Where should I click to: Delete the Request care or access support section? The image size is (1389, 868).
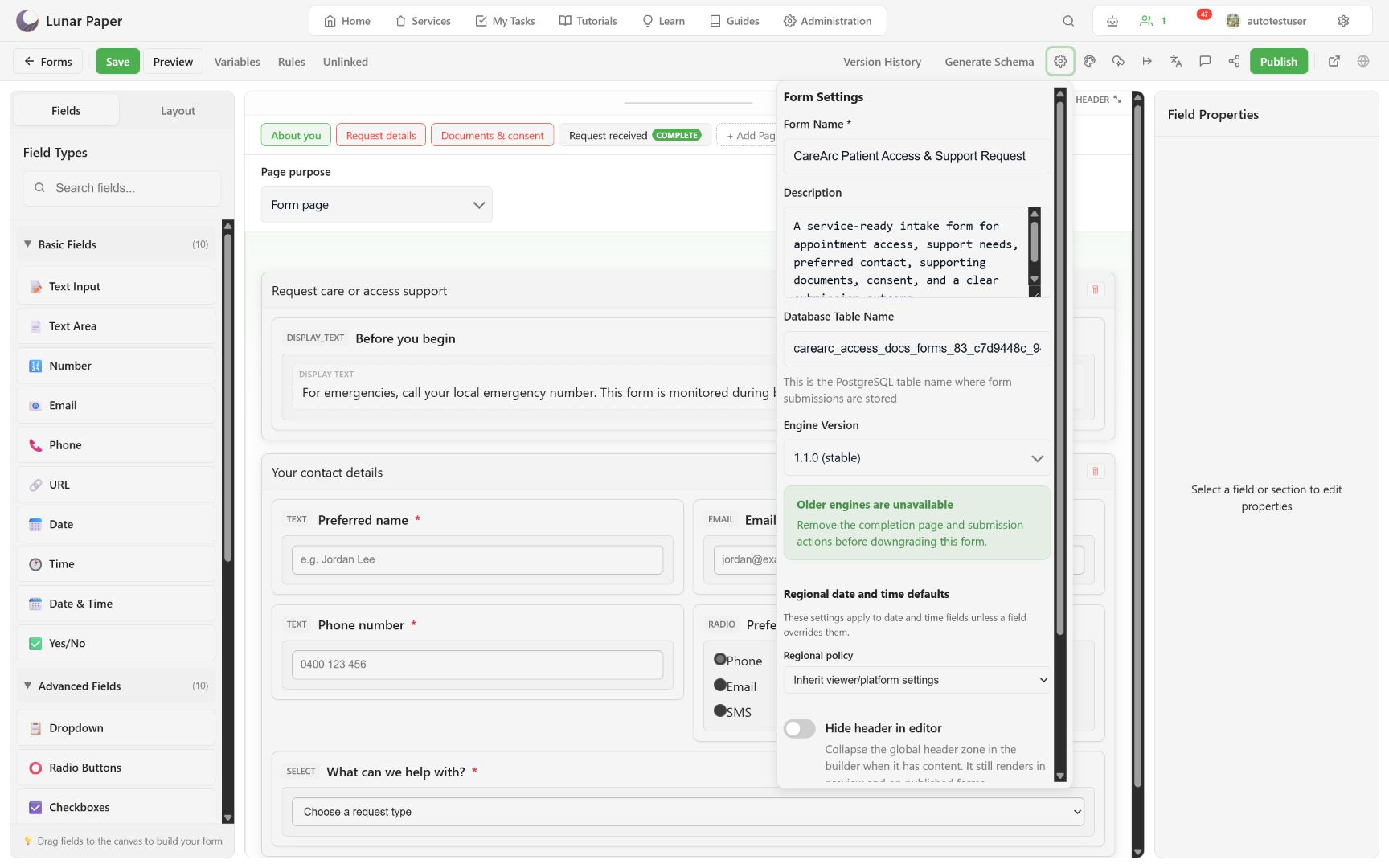point(1095,289)
